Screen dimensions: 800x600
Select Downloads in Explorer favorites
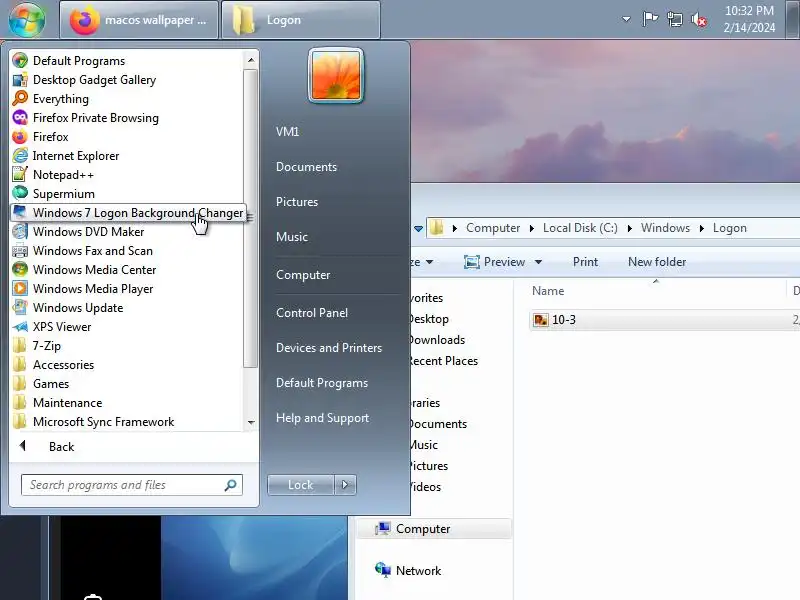438,340
